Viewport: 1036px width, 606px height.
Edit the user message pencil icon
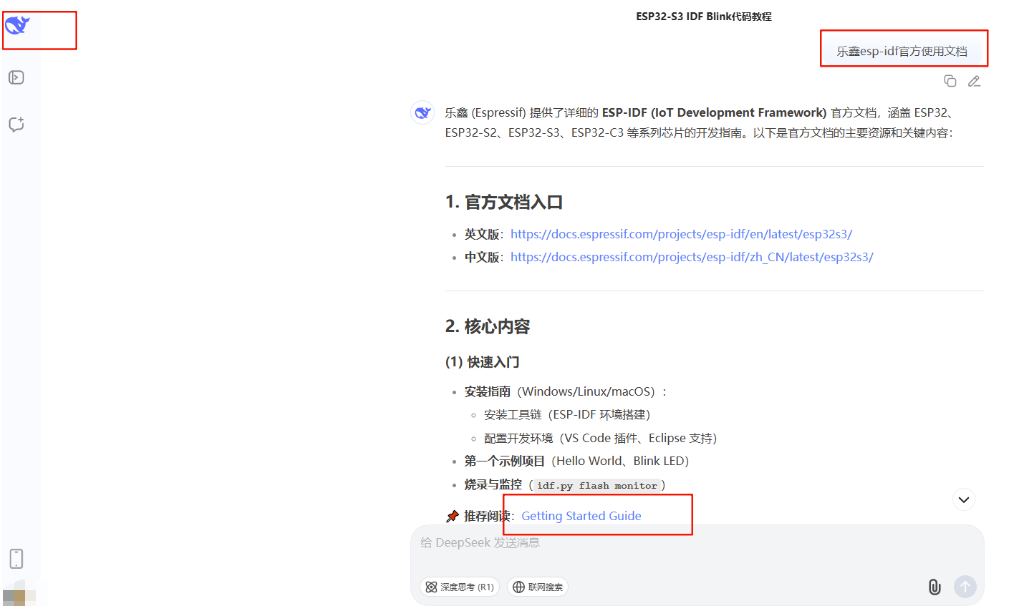(x=974, y=81)
